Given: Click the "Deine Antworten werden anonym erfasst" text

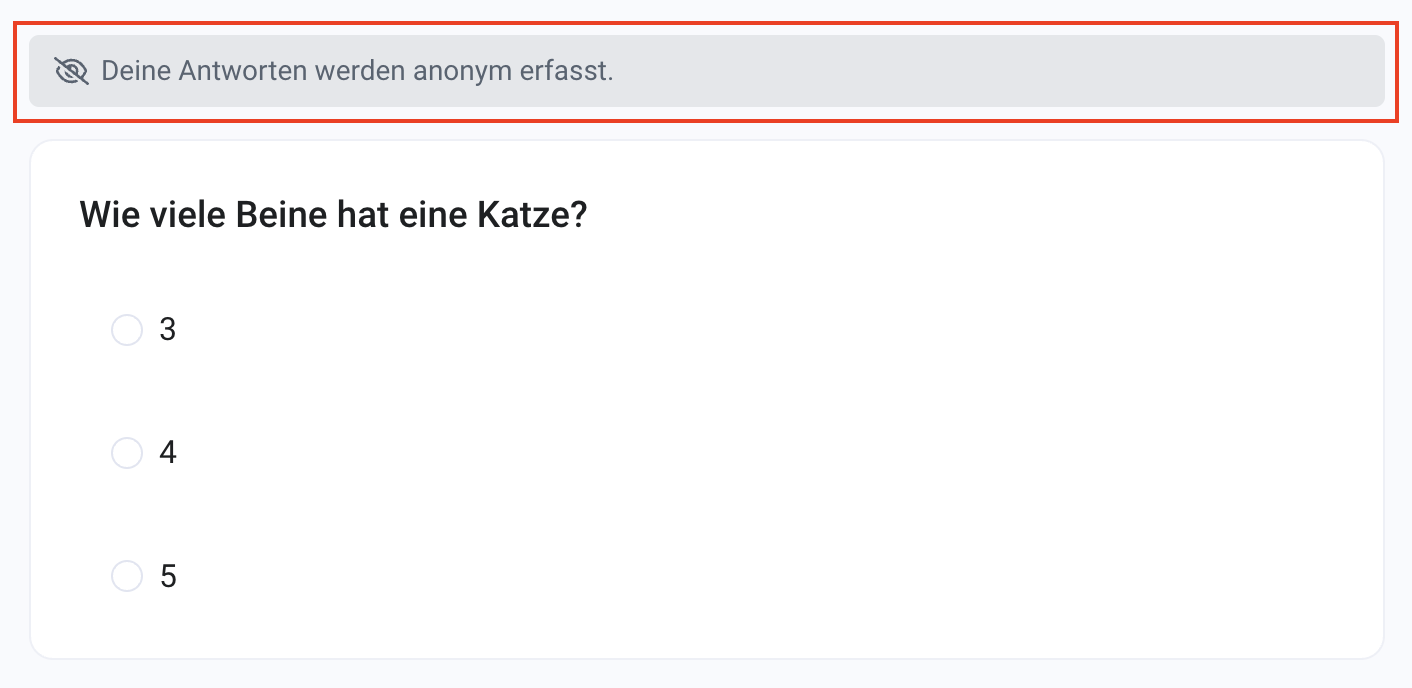Looking at the screenshot, I should click(x=357, y=71).
